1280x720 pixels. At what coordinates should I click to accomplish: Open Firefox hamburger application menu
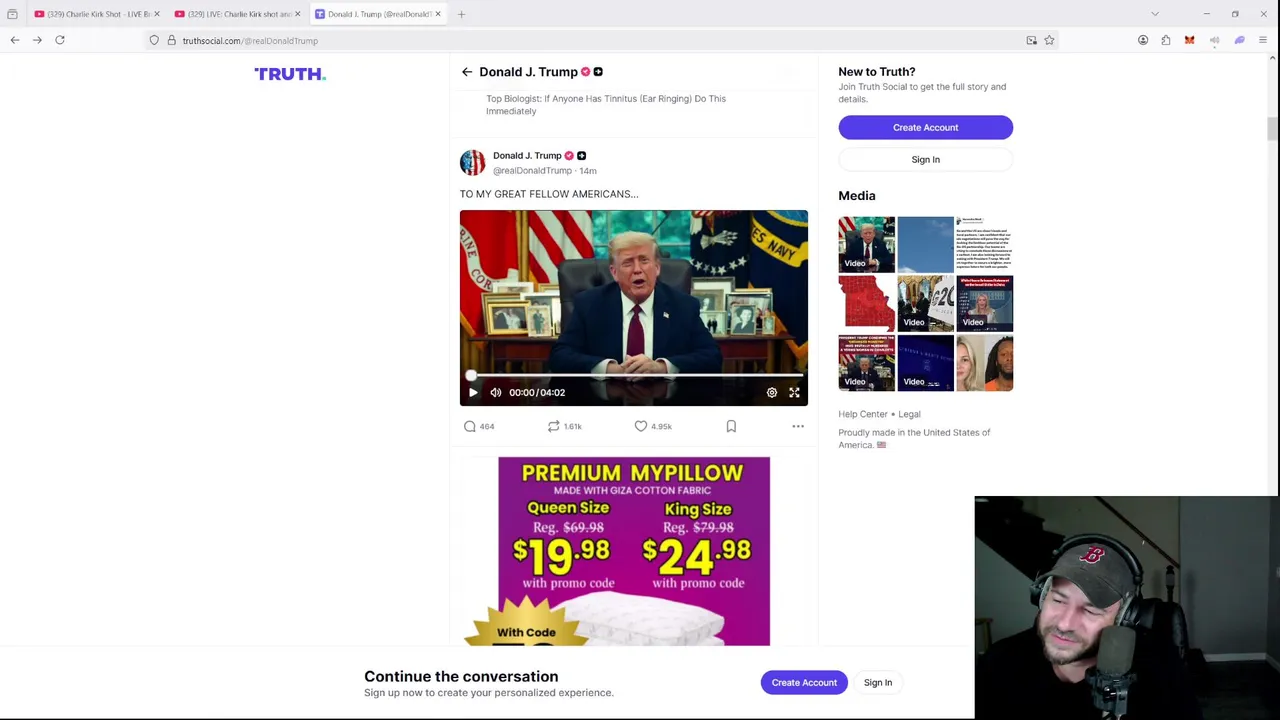(1263, 40)
